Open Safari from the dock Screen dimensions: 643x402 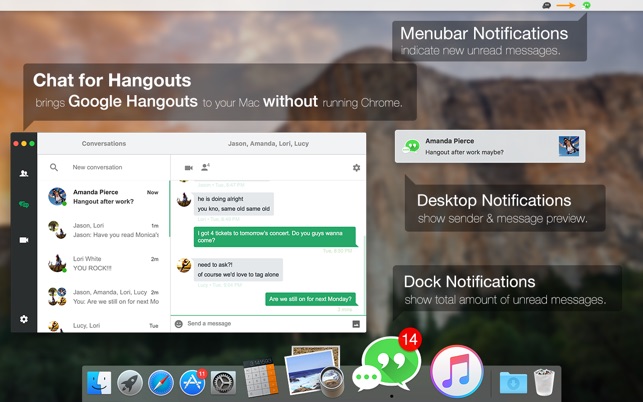click(x=161, y=383)
